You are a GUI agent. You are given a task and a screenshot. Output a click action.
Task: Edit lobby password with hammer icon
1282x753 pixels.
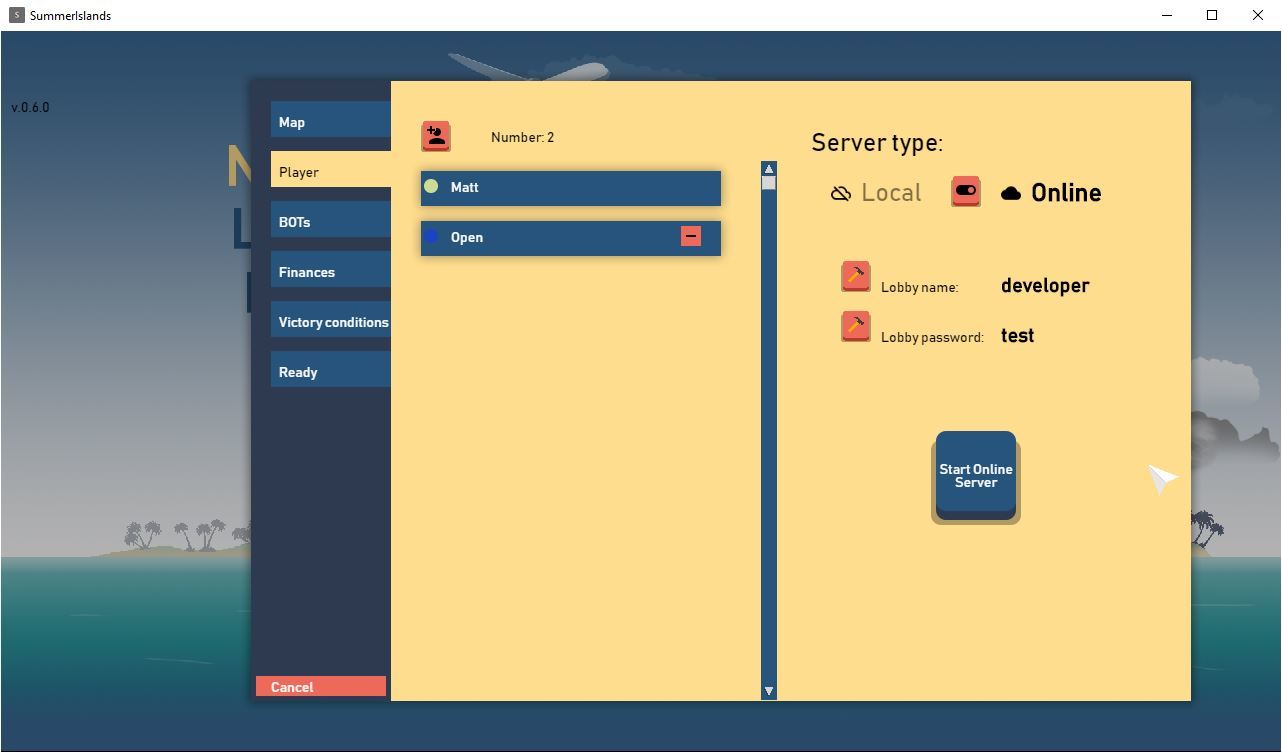(856, 327)
